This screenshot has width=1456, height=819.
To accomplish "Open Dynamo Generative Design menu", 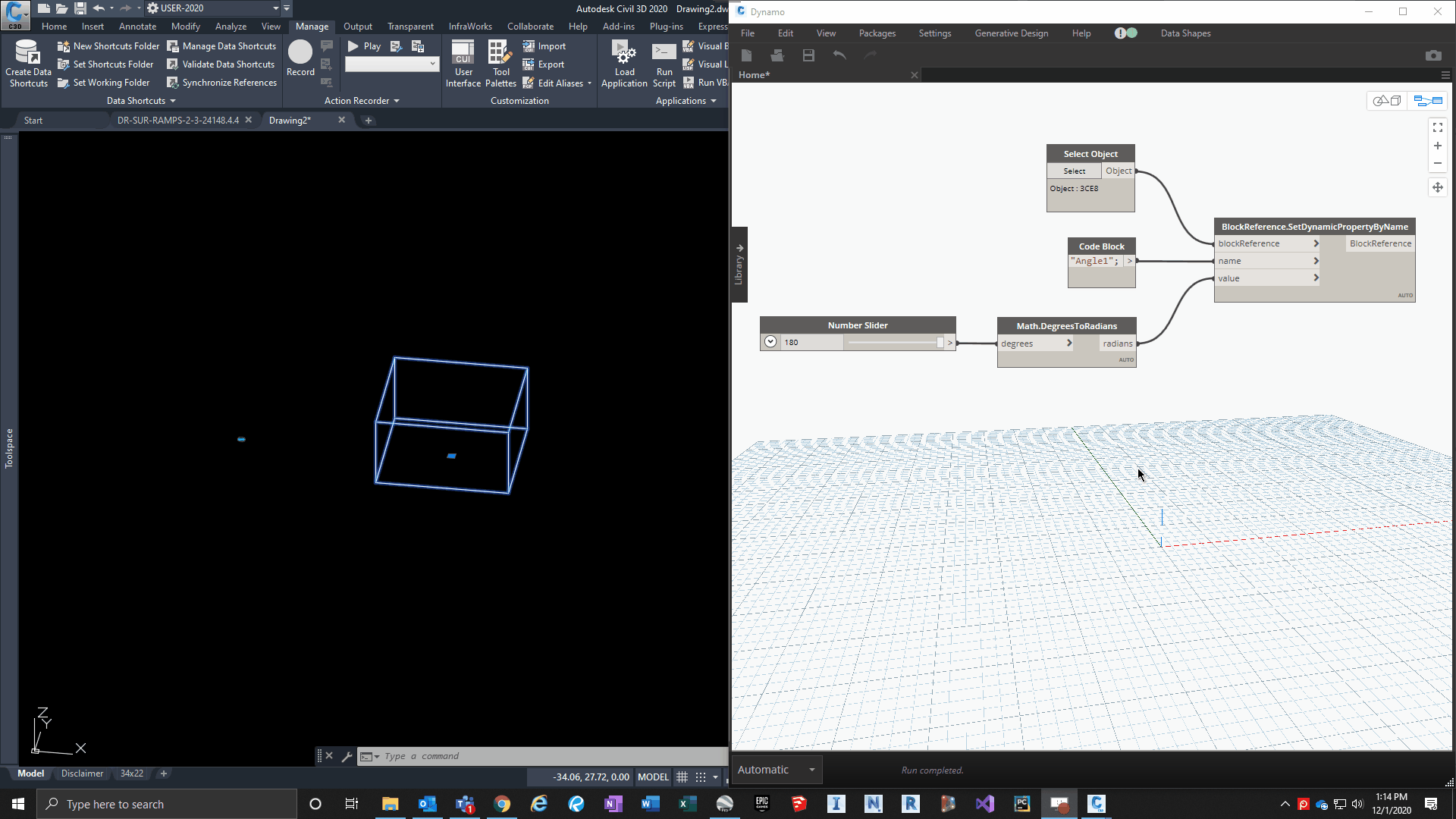I will pyautogui.click(x=1012, y=33).
